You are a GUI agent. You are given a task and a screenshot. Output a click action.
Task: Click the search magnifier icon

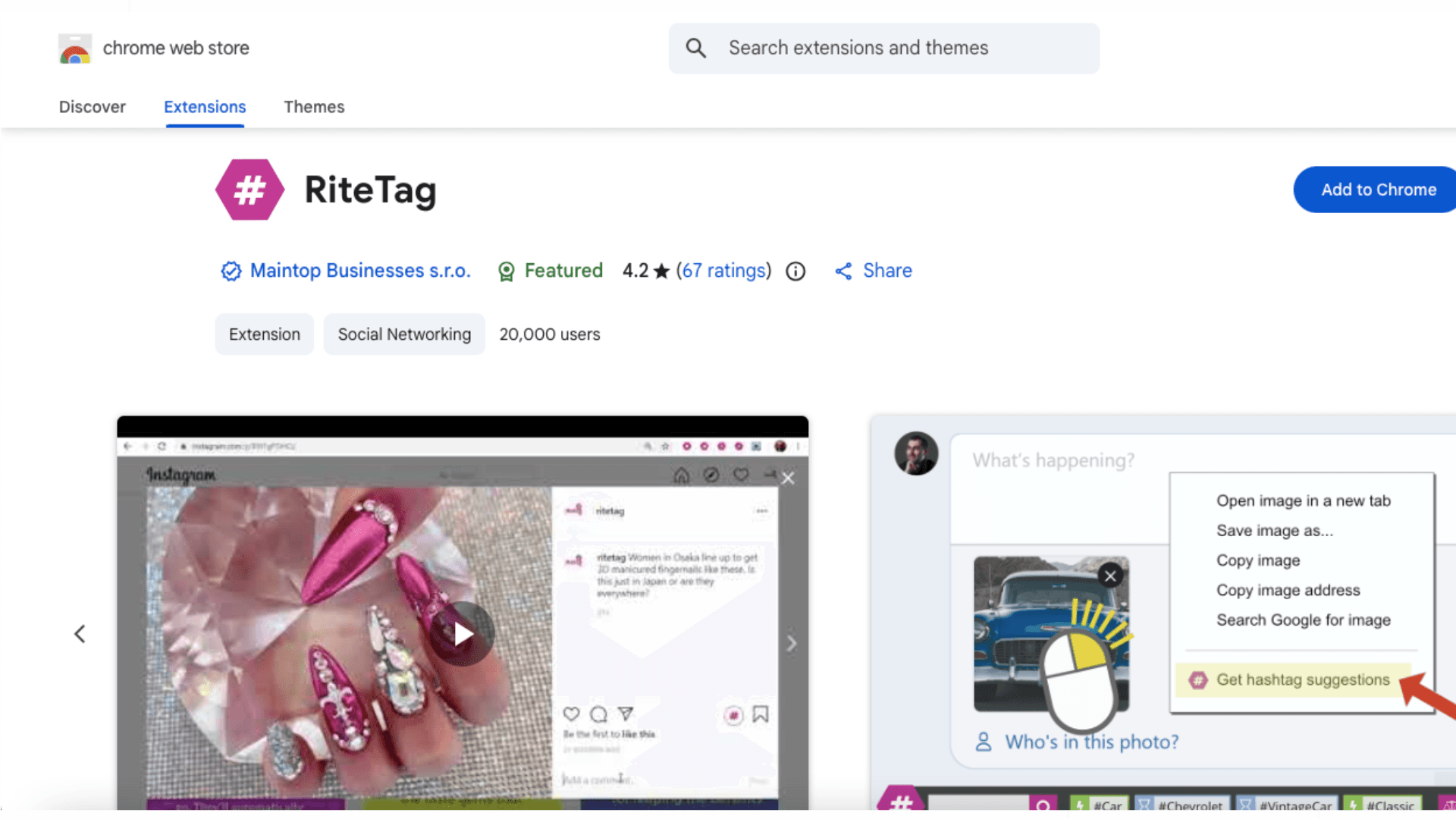point(695,49)
